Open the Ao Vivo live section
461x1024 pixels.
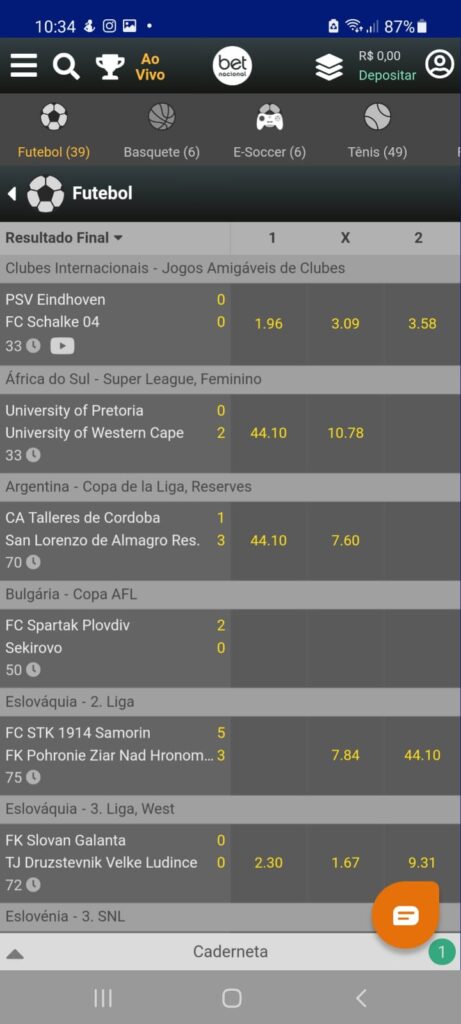tap(150, 67)
